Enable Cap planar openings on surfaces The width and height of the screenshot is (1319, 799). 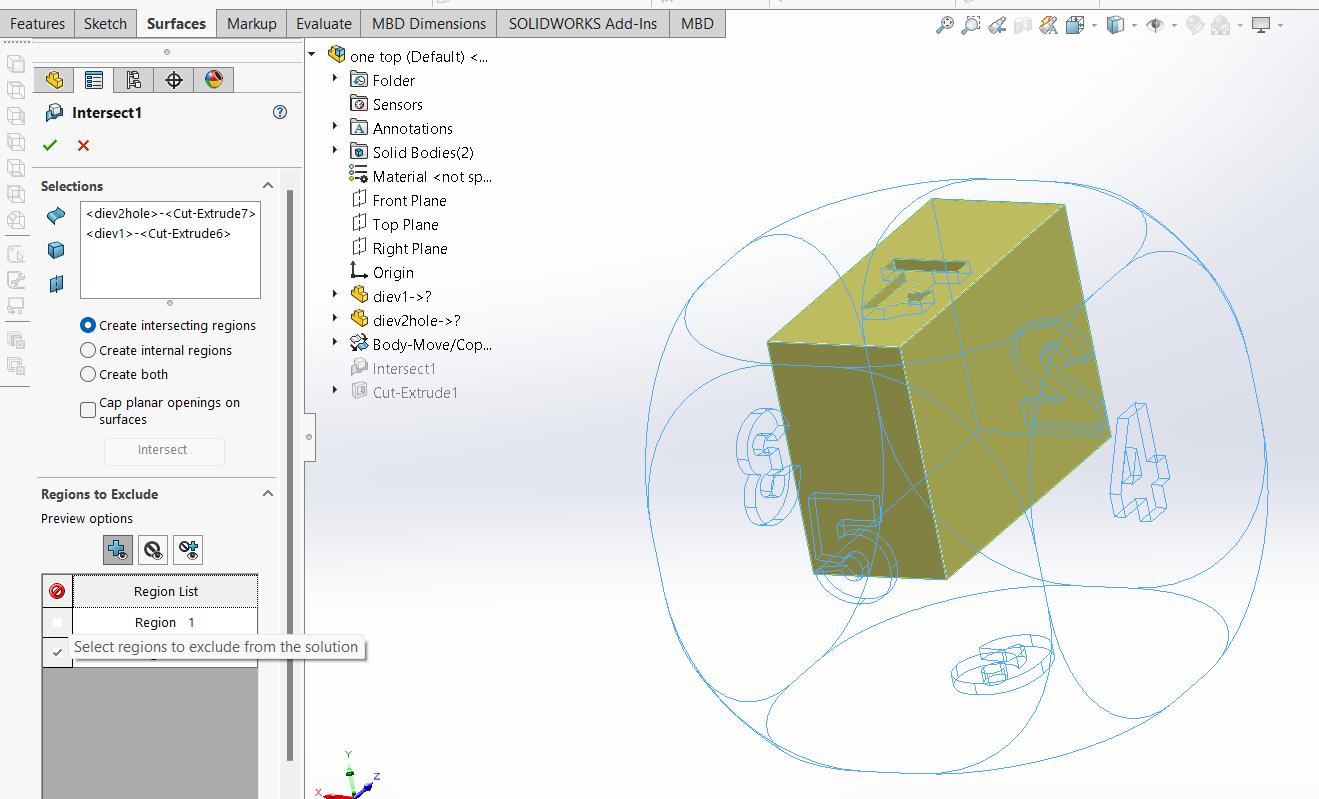88,410
